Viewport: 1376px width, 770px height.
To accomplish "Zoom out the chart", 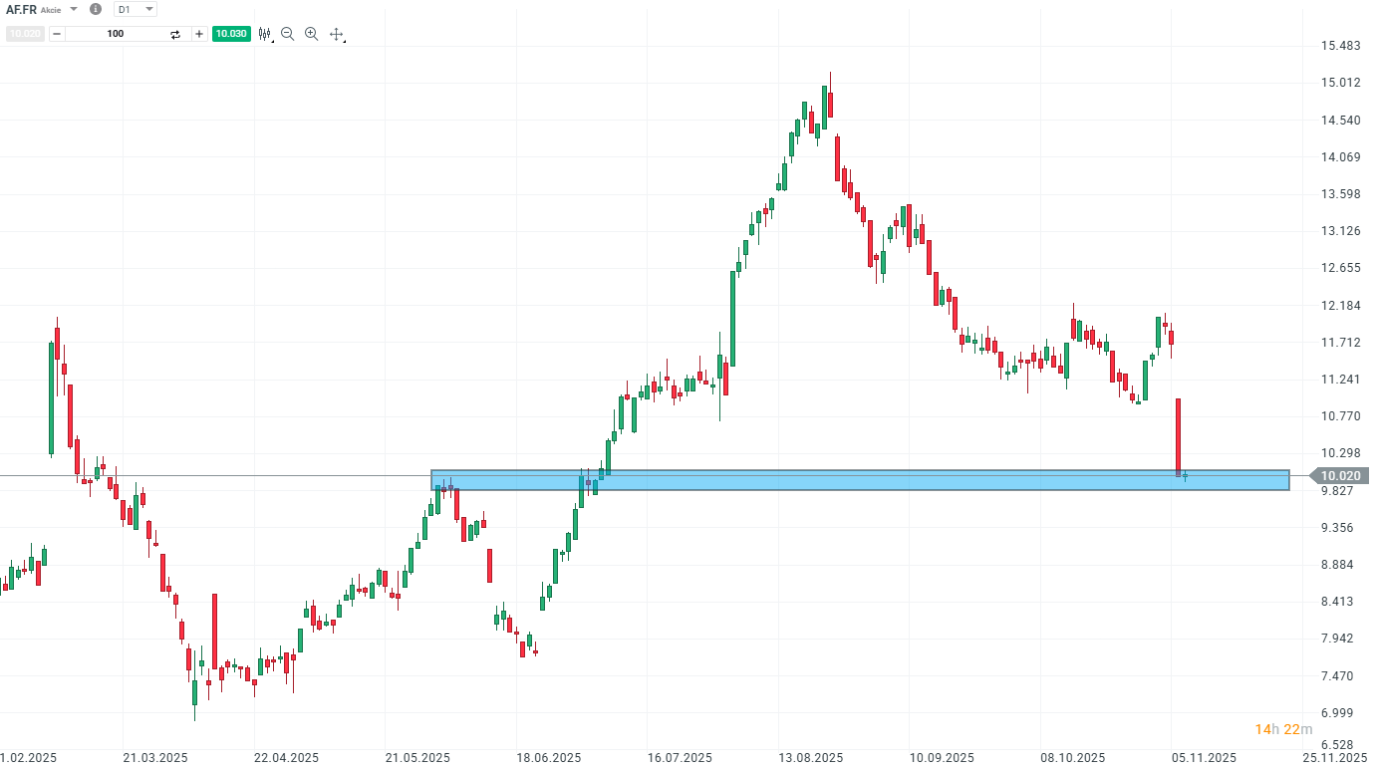I will point(288,34).
